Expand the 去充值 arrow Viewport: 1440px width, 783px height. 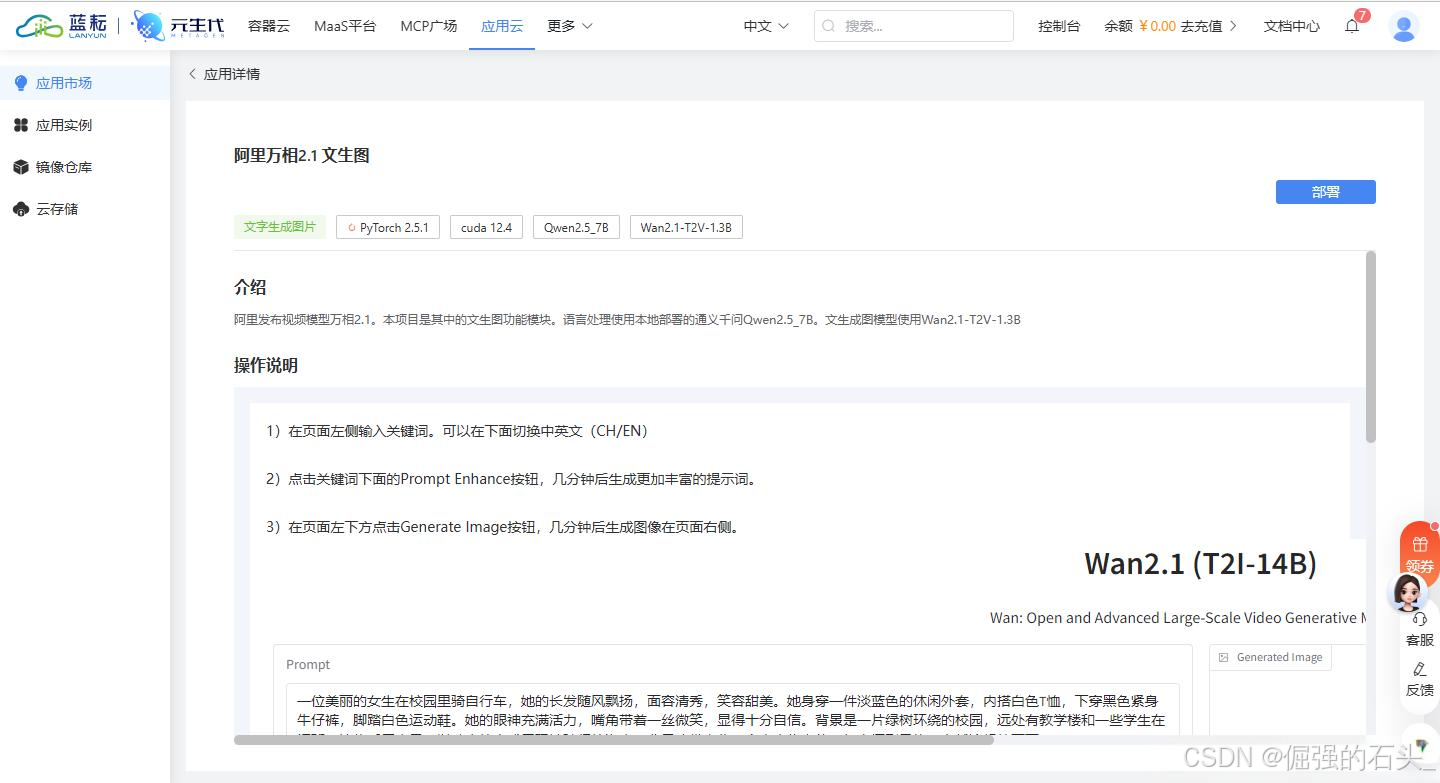tap(1232, 26)
